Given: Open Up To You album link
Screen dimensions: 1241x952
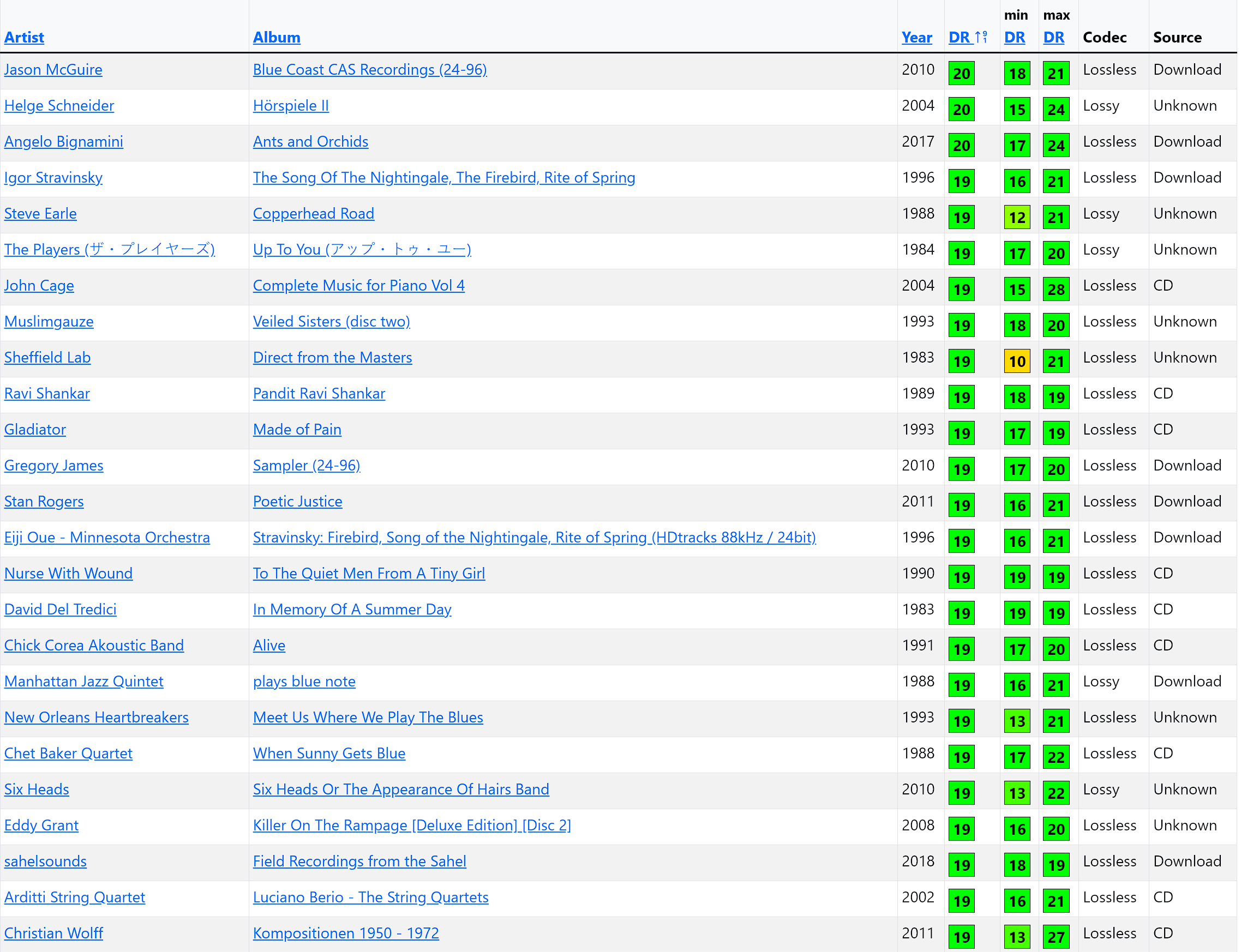Looking at the screenshot, I should click(362, 249).
